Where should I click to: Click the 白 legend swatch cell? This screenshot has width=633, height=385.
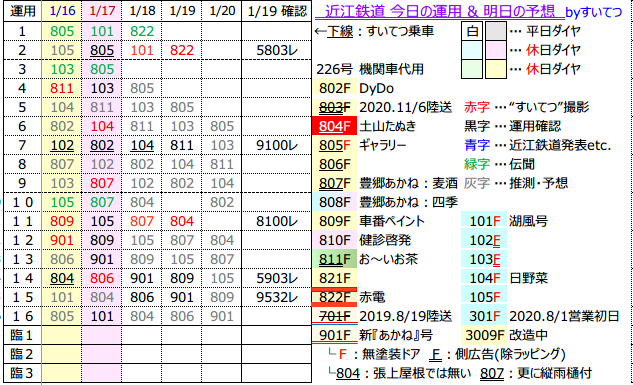pyautogui.click(x=472, y=31)
